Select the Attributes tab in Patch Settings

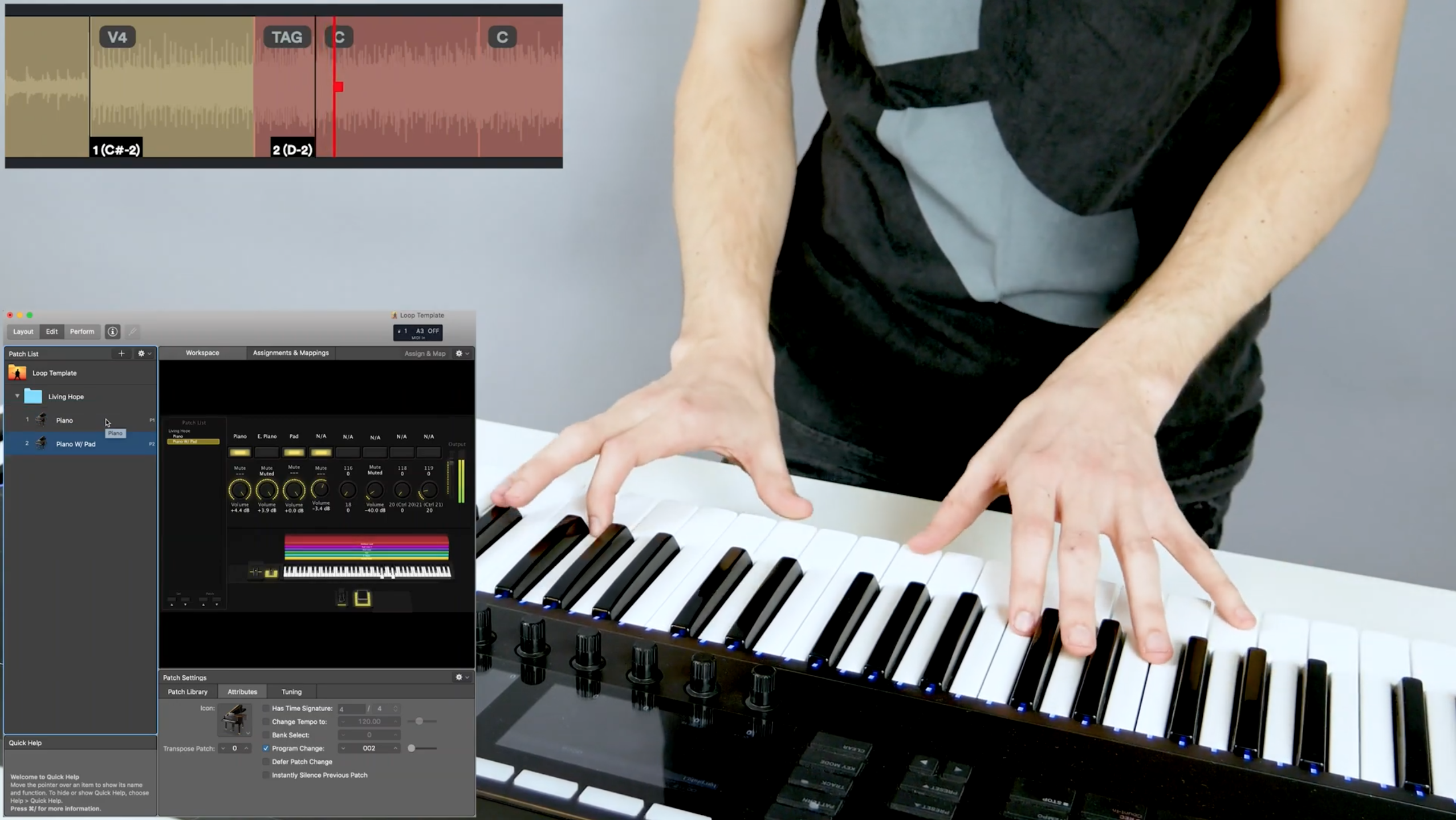point(243,692)
